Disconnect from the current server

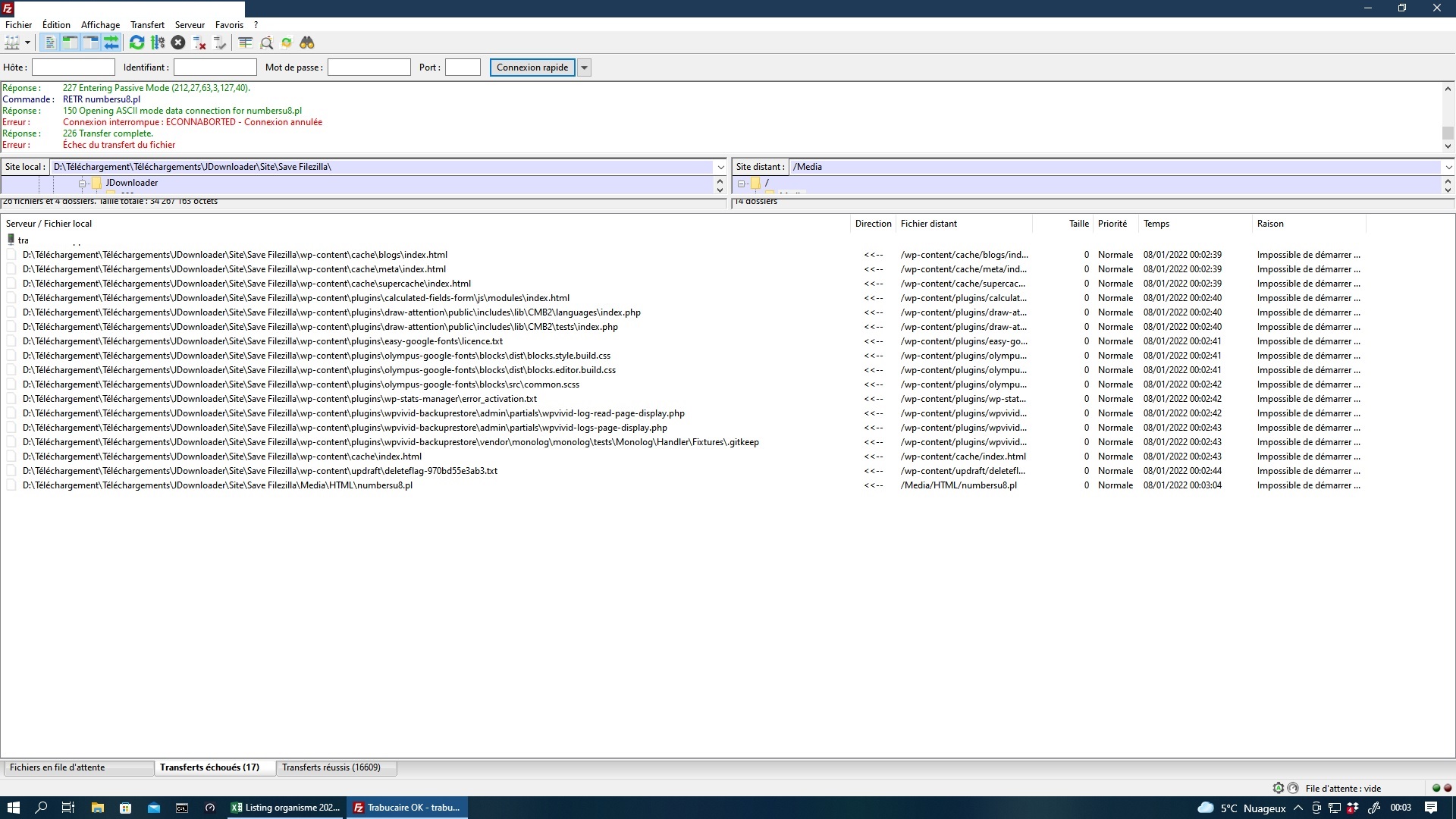pyautogui.click(x=199, y=42)
